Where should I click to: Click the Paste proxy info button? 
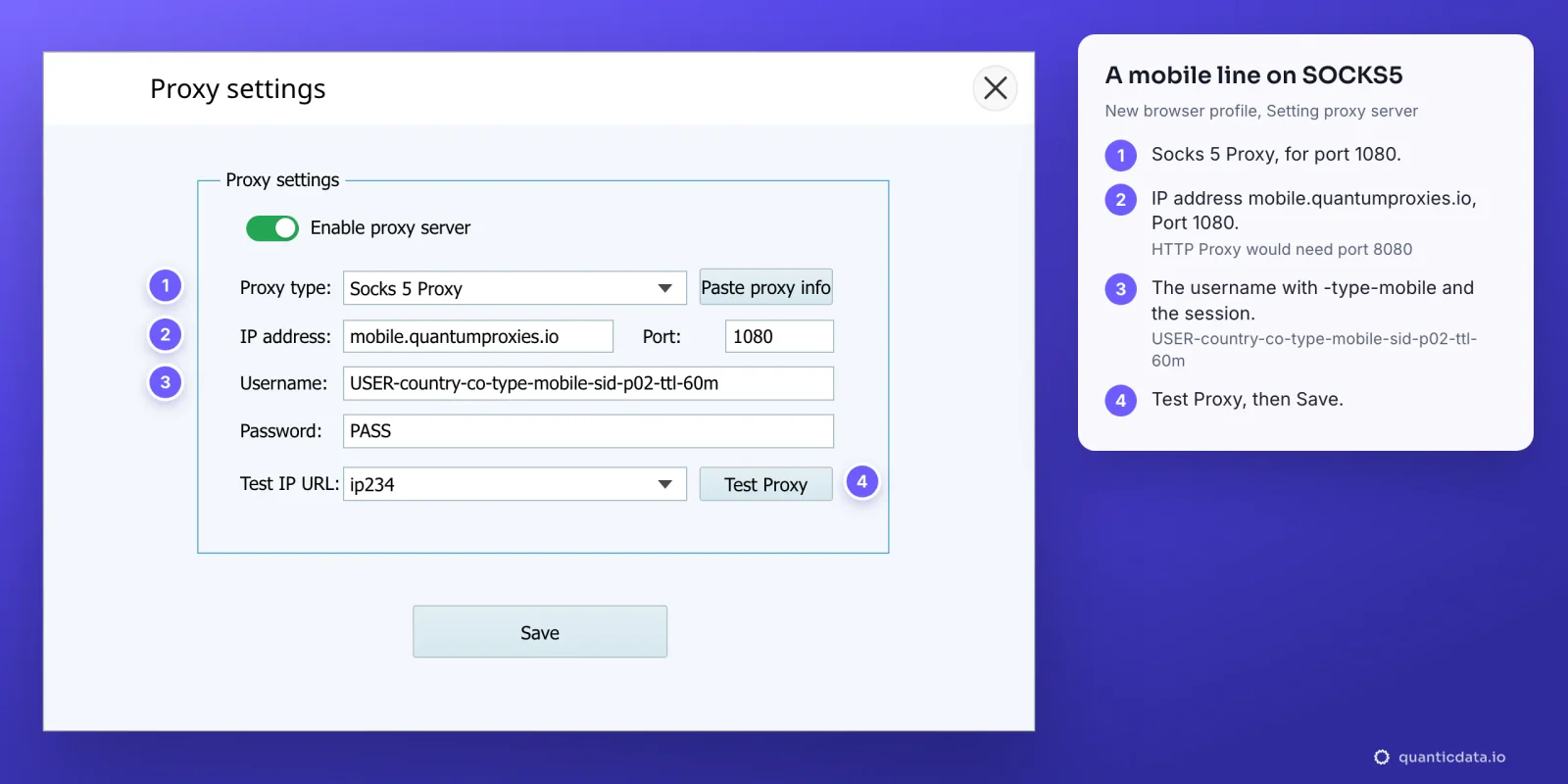(x=766, y=287)
